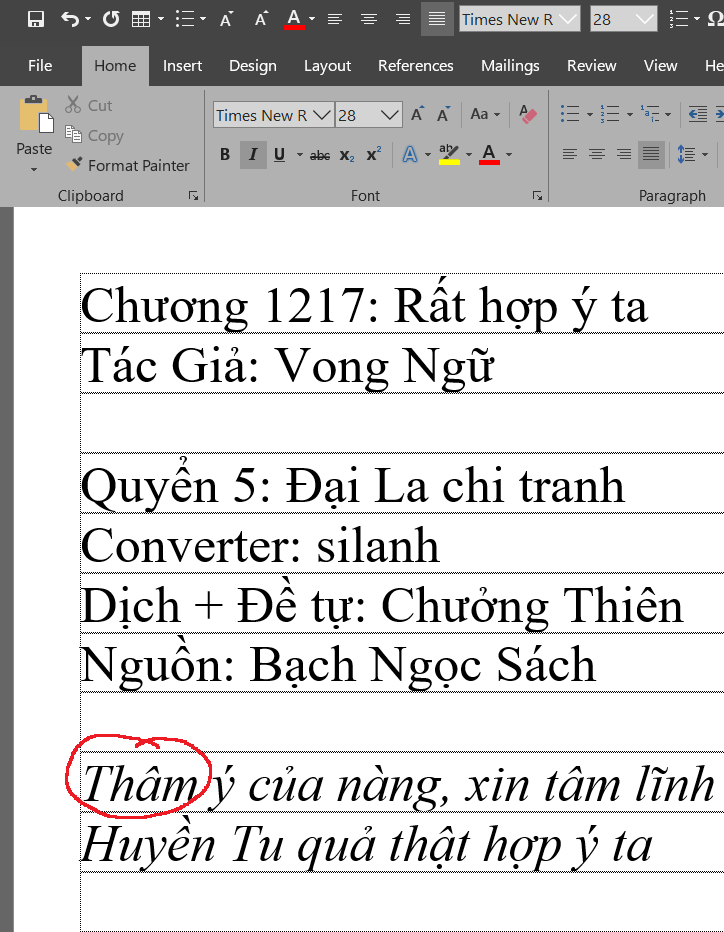Click the Cut button
724x932 pixels.
89,105
